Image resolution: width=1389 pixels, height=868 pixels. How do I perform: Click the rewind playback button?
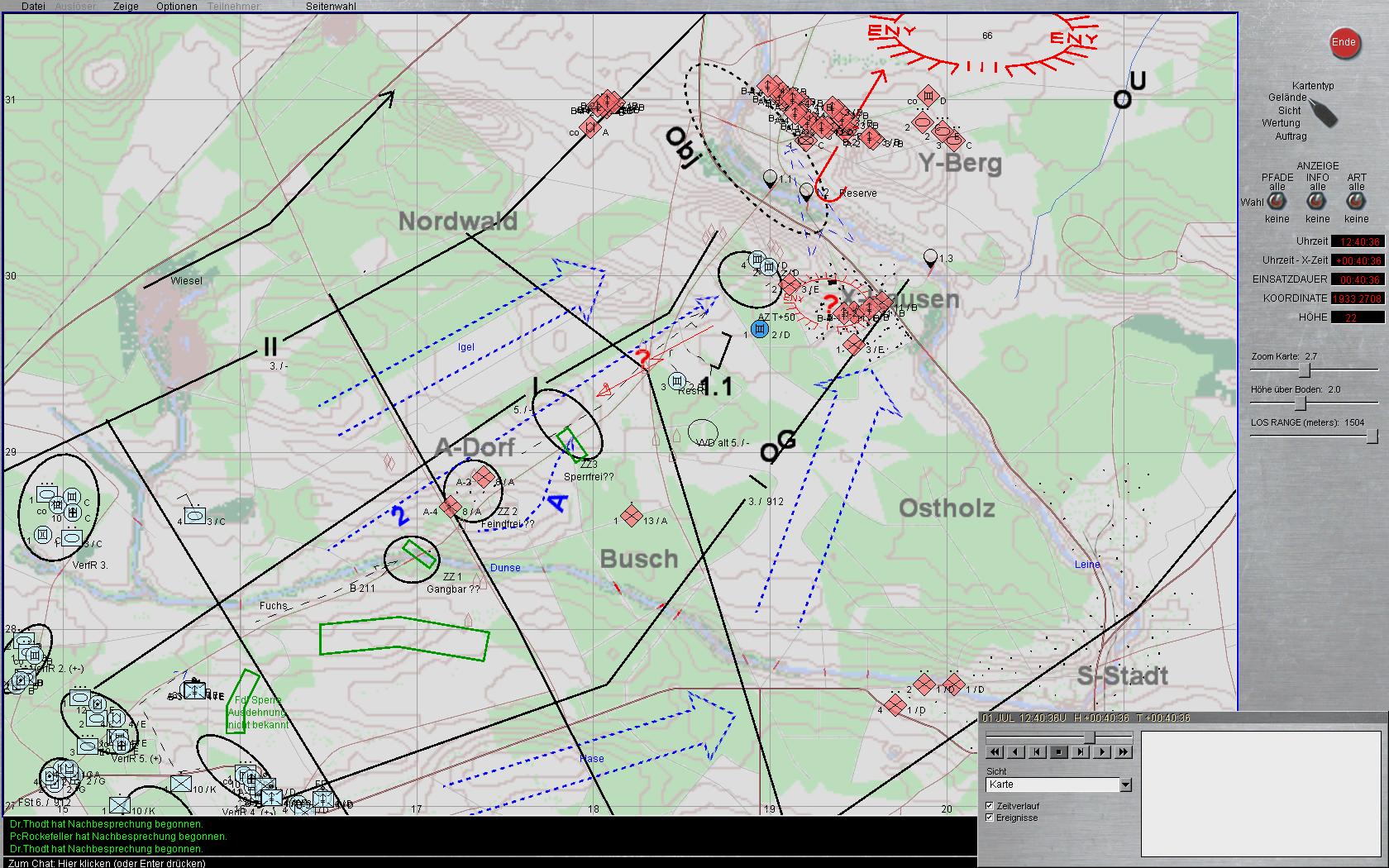click(995, 752)
